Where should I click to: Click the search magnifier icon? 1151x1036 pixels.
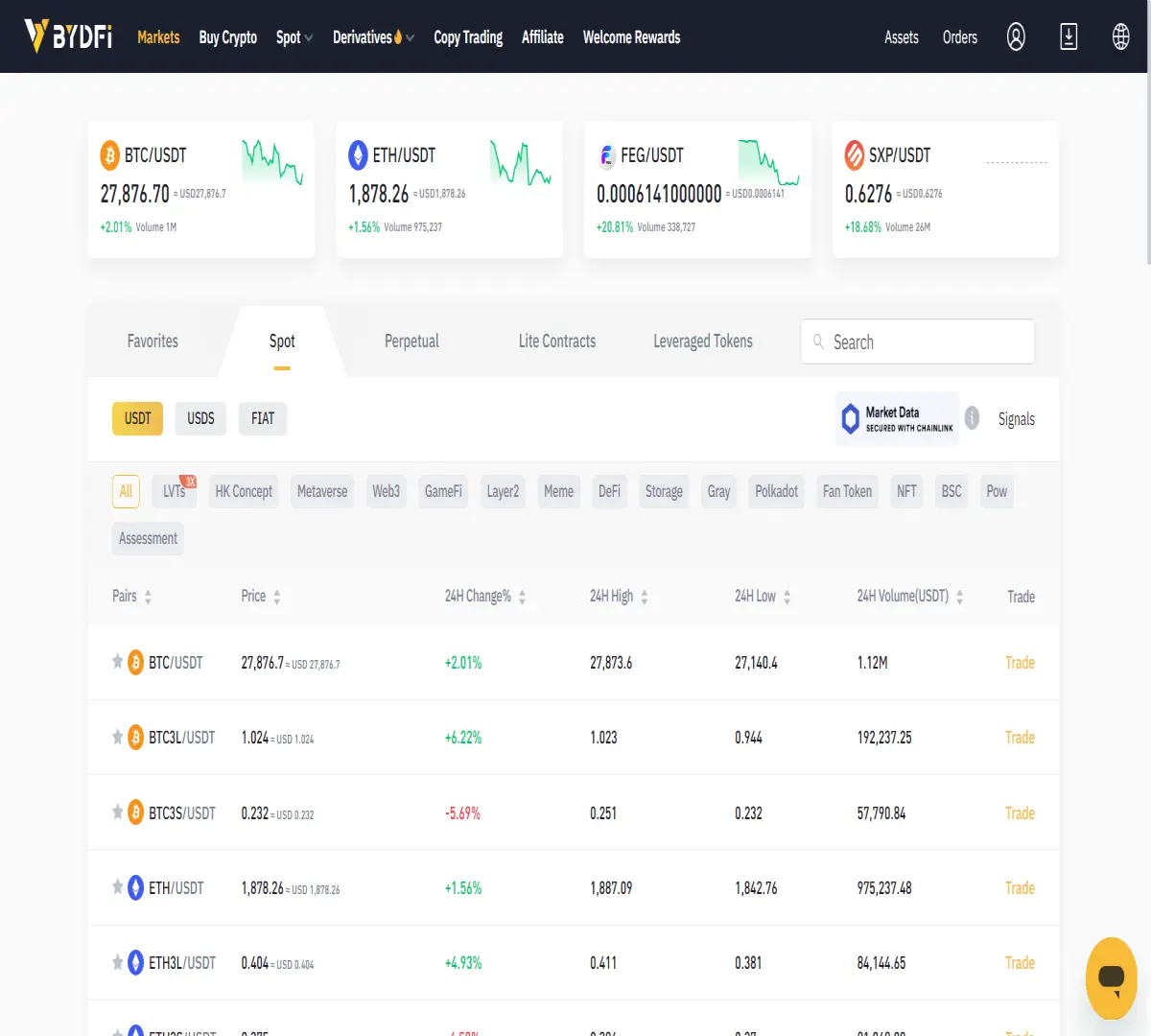pyautogui.click(x=818, y=341)
